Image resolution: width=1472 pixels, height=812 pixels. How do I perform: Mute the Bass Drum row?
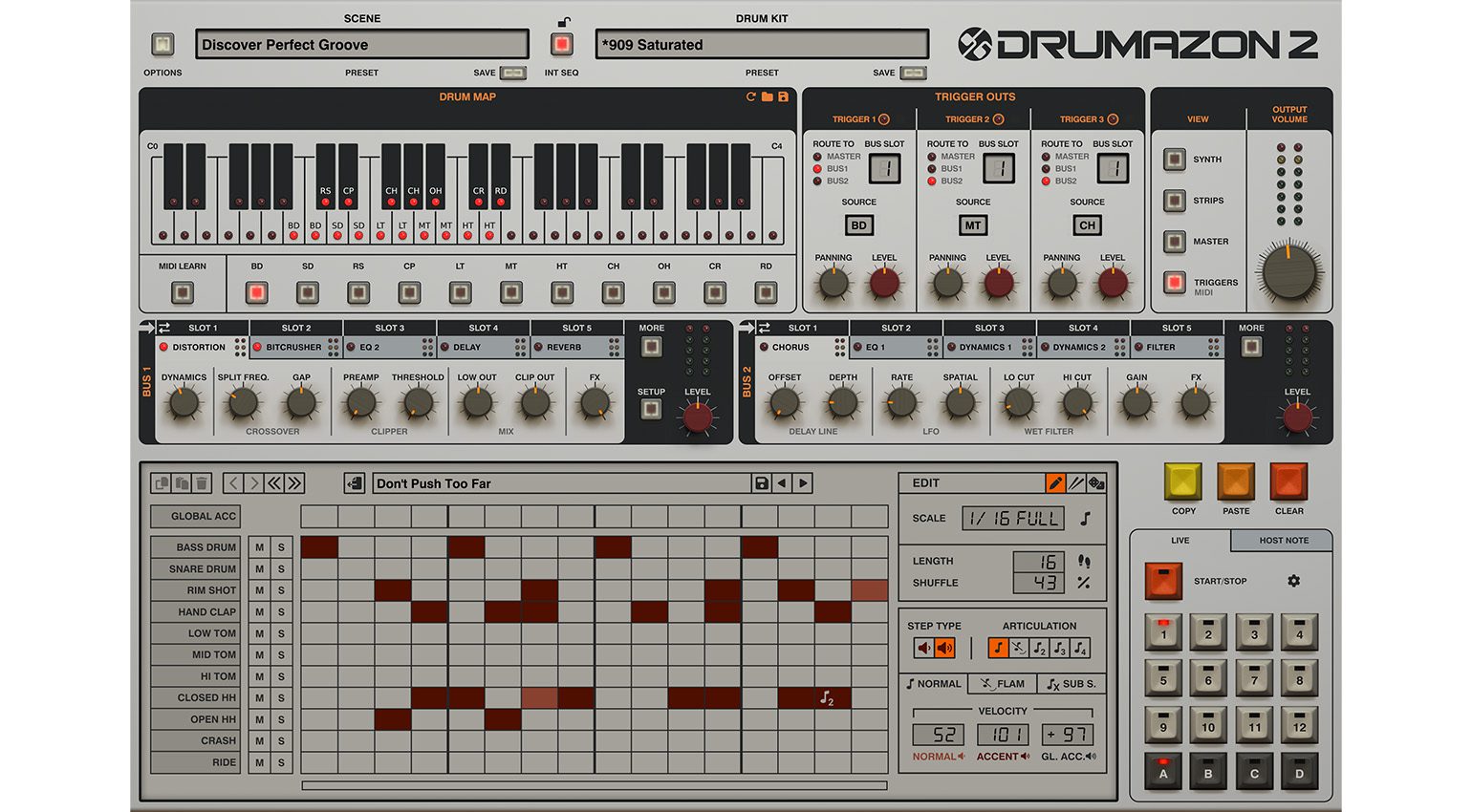258,546
